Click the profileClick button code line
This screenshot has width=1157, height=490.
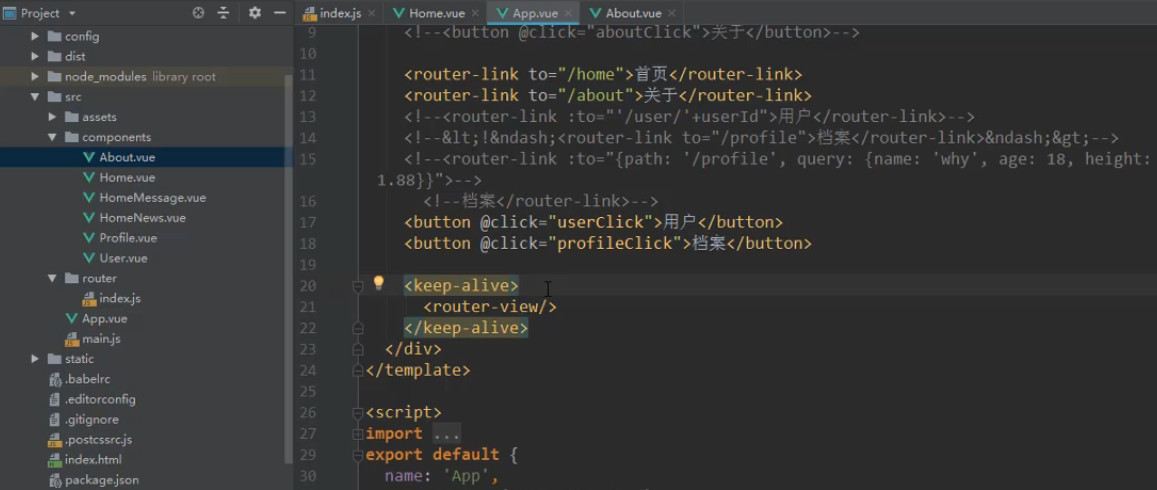[608, 244]
